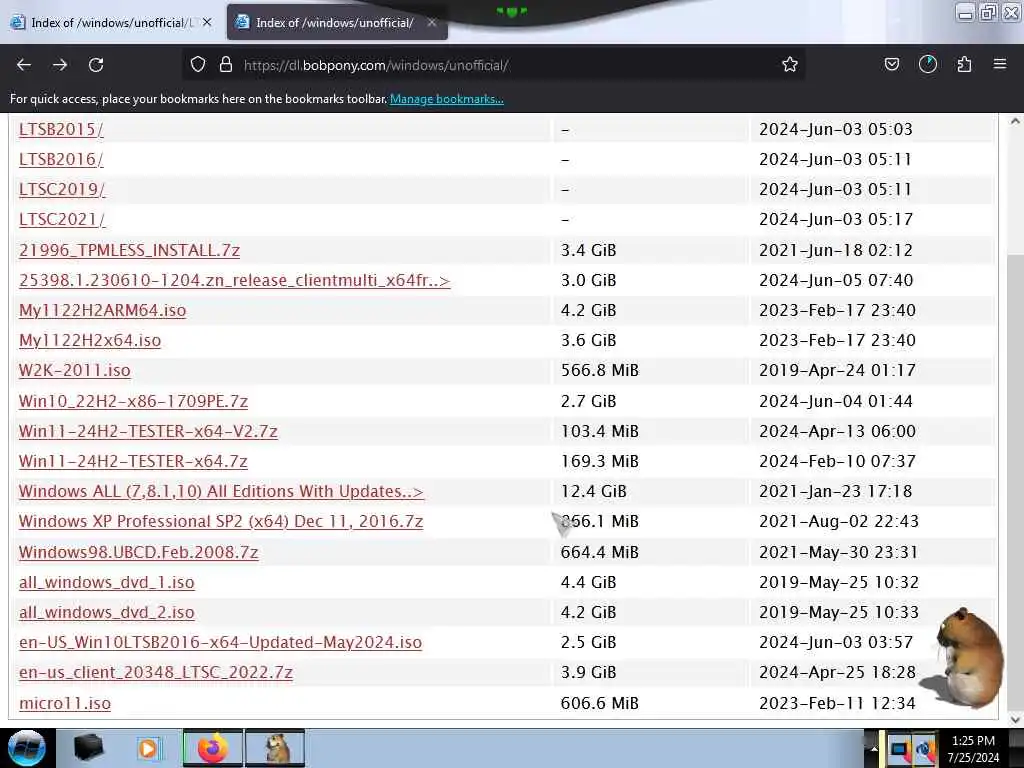Bookmark this page with the star icon

(x=790, y=65)
